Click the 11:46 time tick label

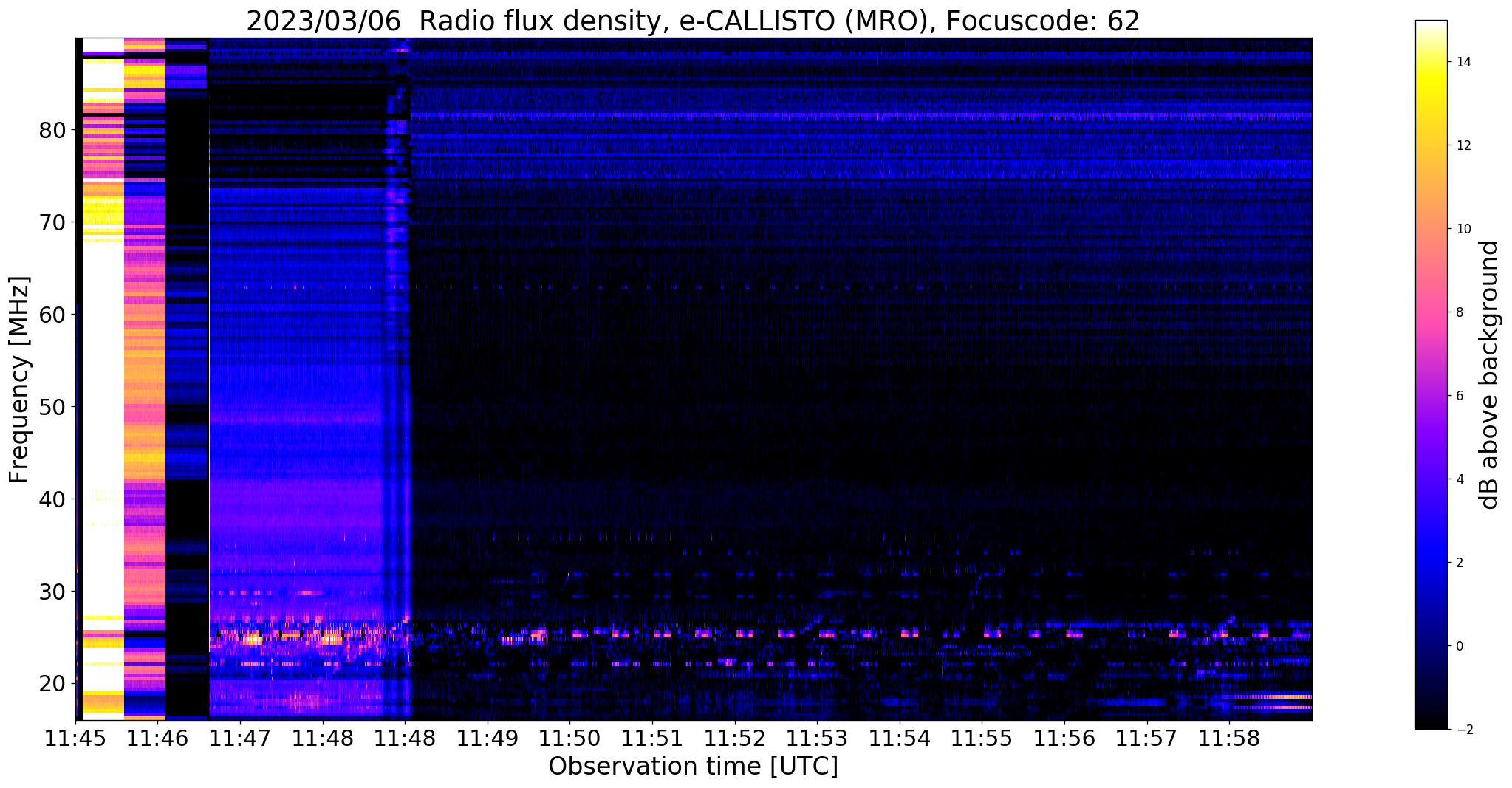coord(158,738)
